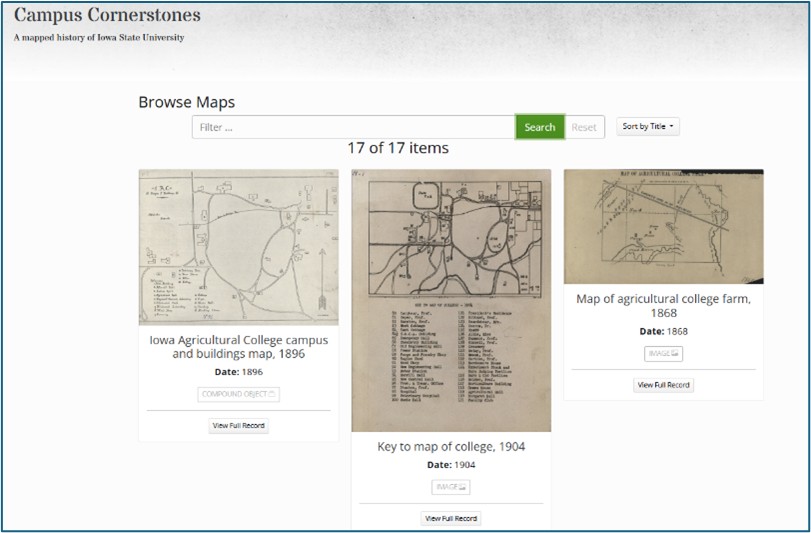Click the IMAGE badge under the 1868 map
Screen dimensions: 811x533
click(664, 354)
